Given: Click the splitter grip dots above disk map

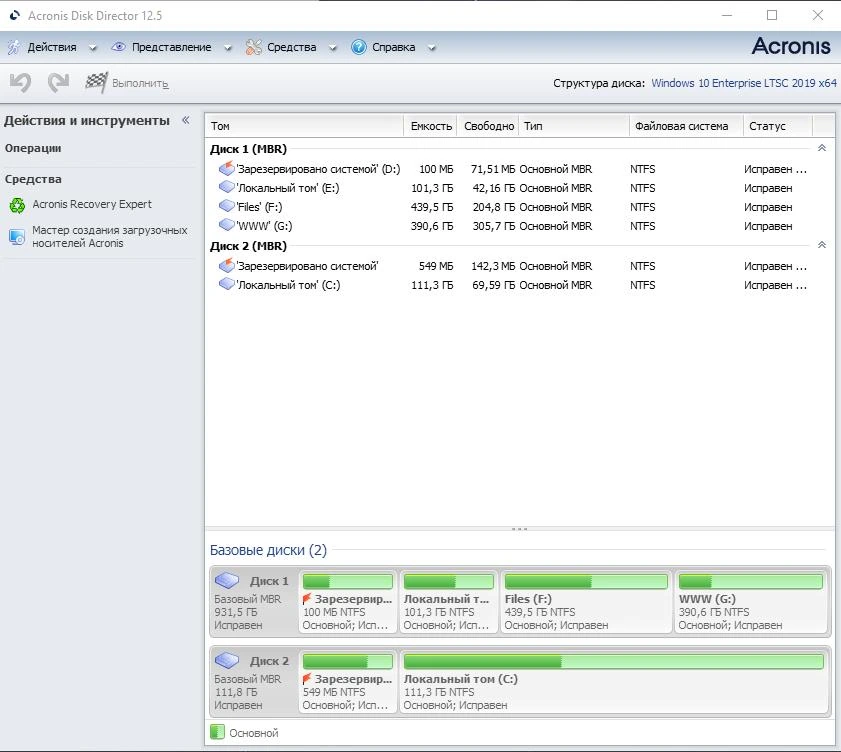Looking at the screenshot, I should [519, 529].
